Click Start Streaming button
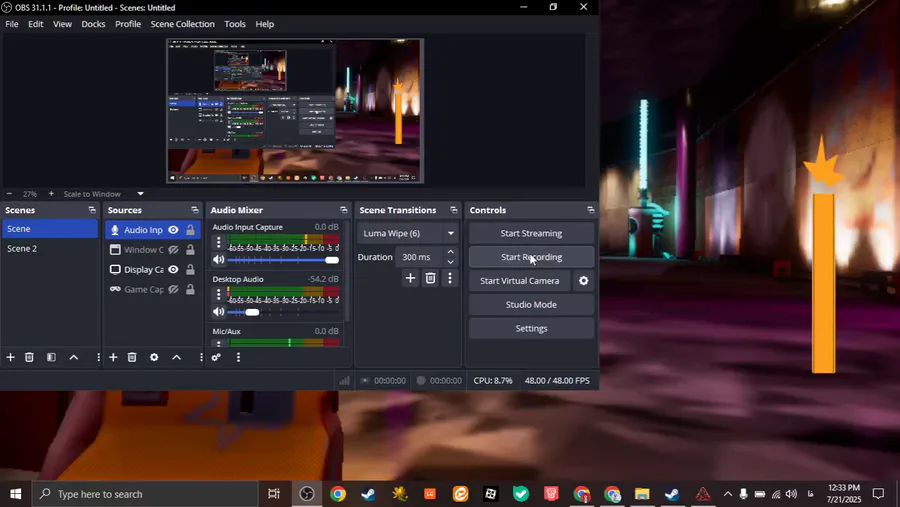Screen dimensions: 900x507 pyautogui.click(x=531, y=233)
